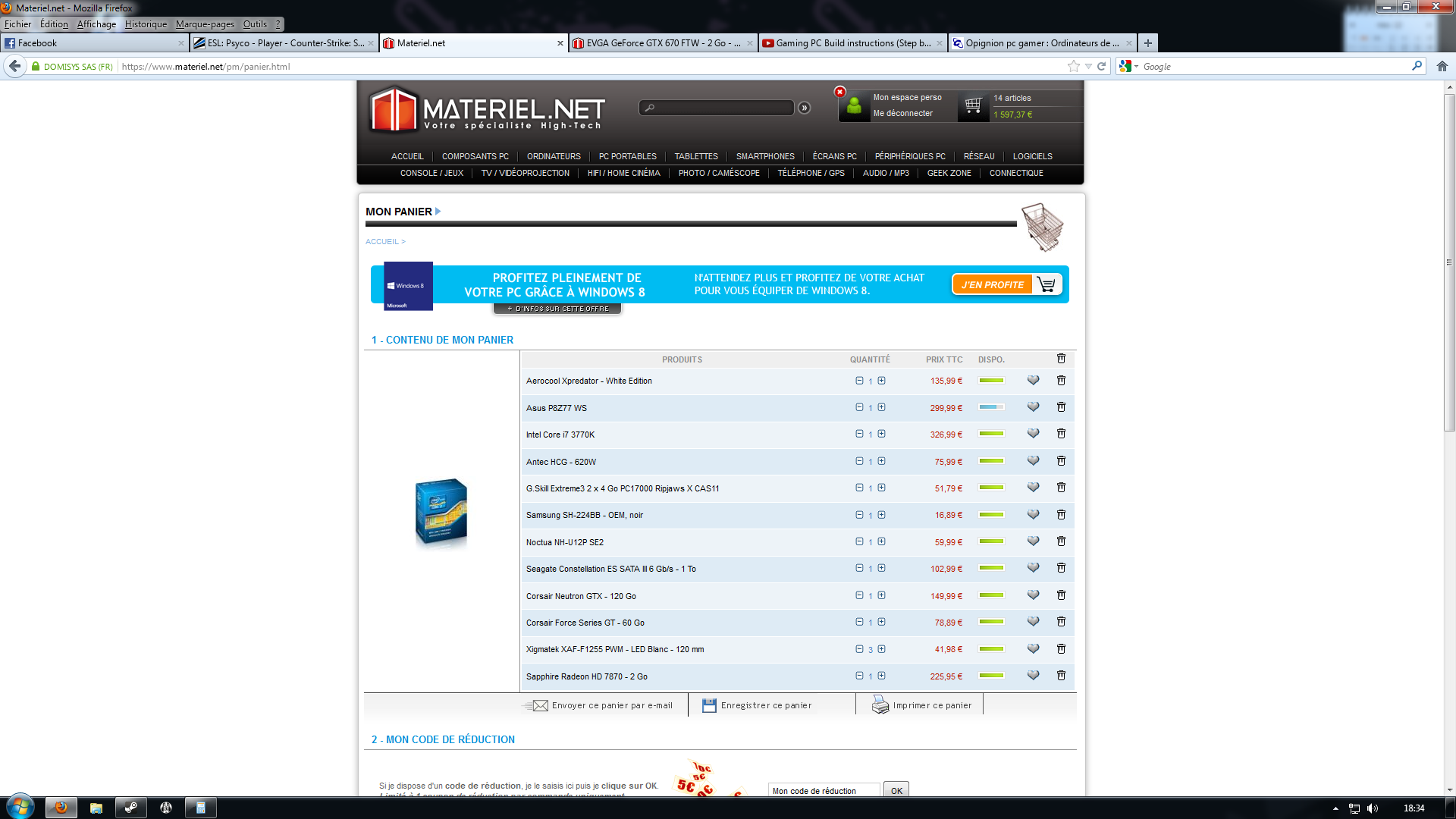The image size is (1456, 819).
Task: Increase the Aerocool Xpredator quantity
Action: point(881,381)
